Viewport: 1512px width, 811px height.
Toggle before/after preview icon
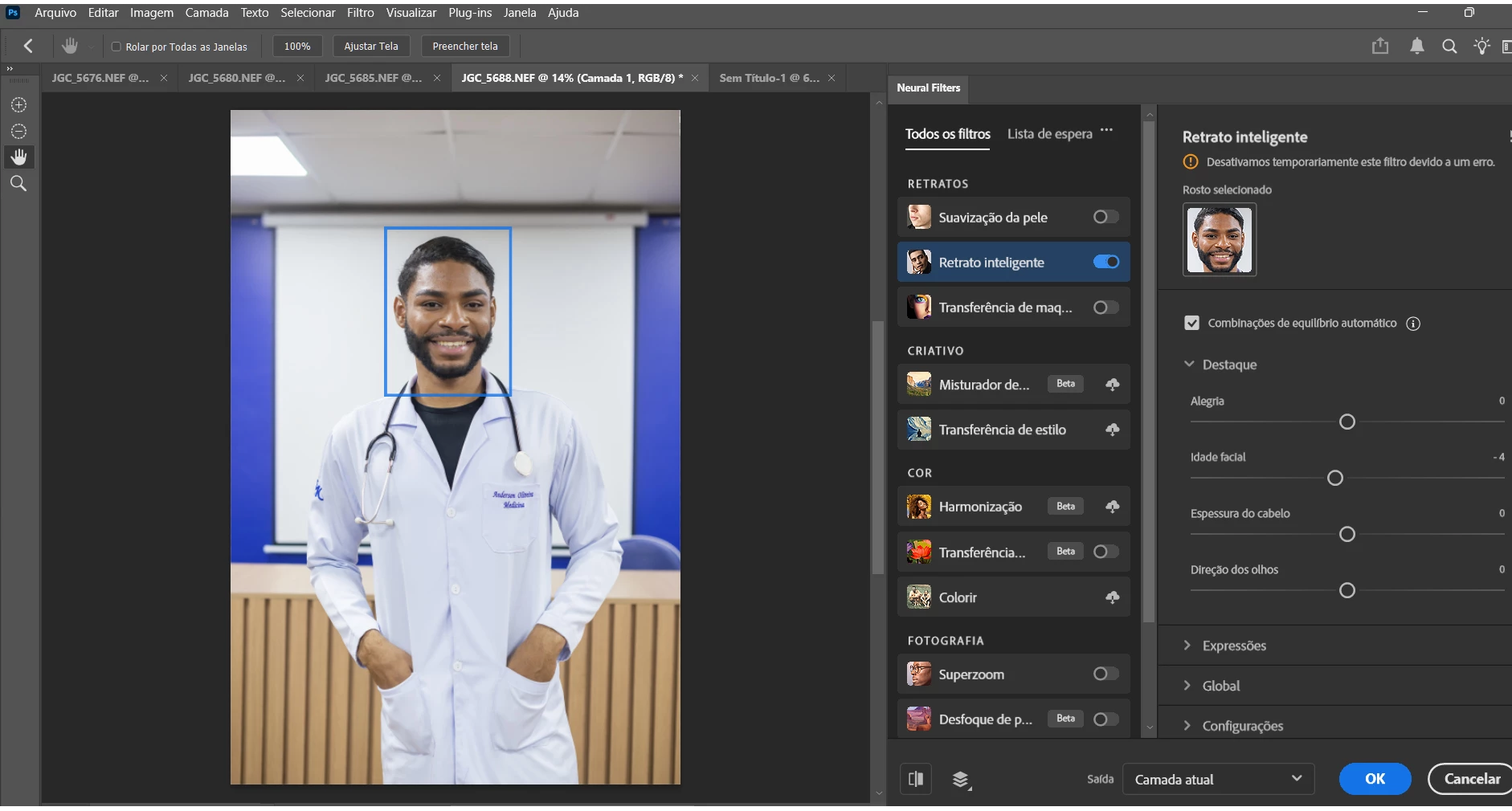coord(916,779)
